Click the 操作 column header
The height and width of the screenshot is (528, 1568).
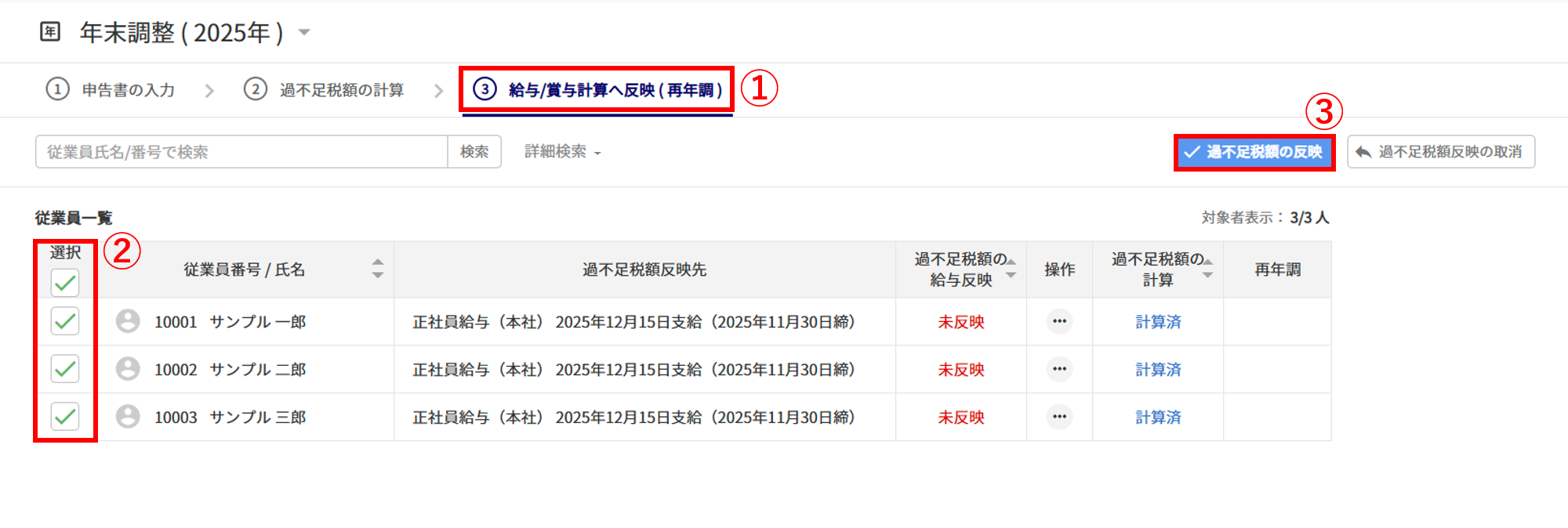pos(1059,269)
